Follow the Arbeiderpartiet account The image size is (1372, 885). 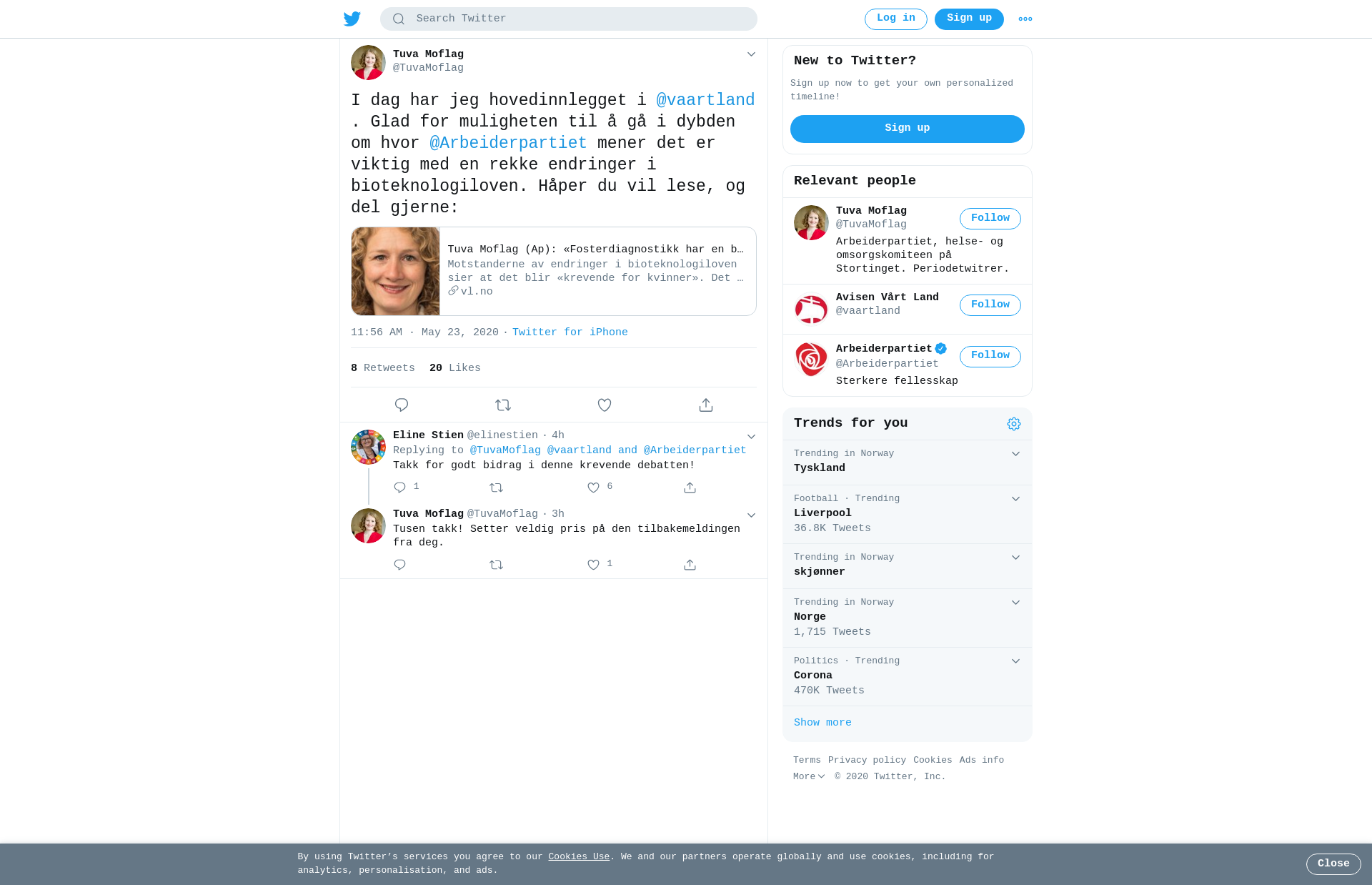coord(990,357)
